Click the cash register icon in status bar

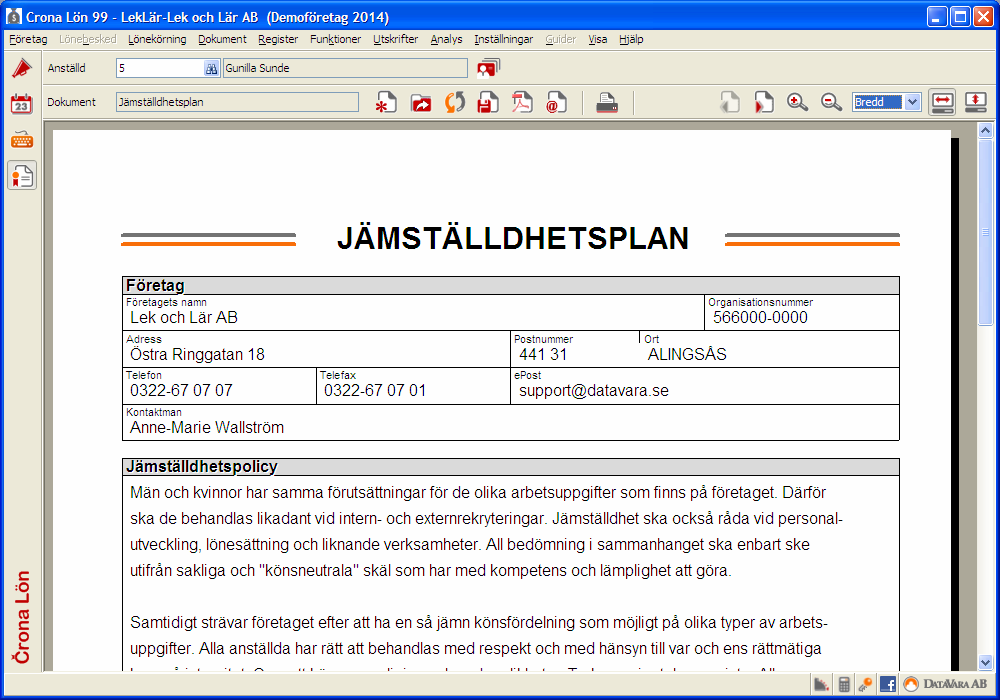(x=821, y=685)
